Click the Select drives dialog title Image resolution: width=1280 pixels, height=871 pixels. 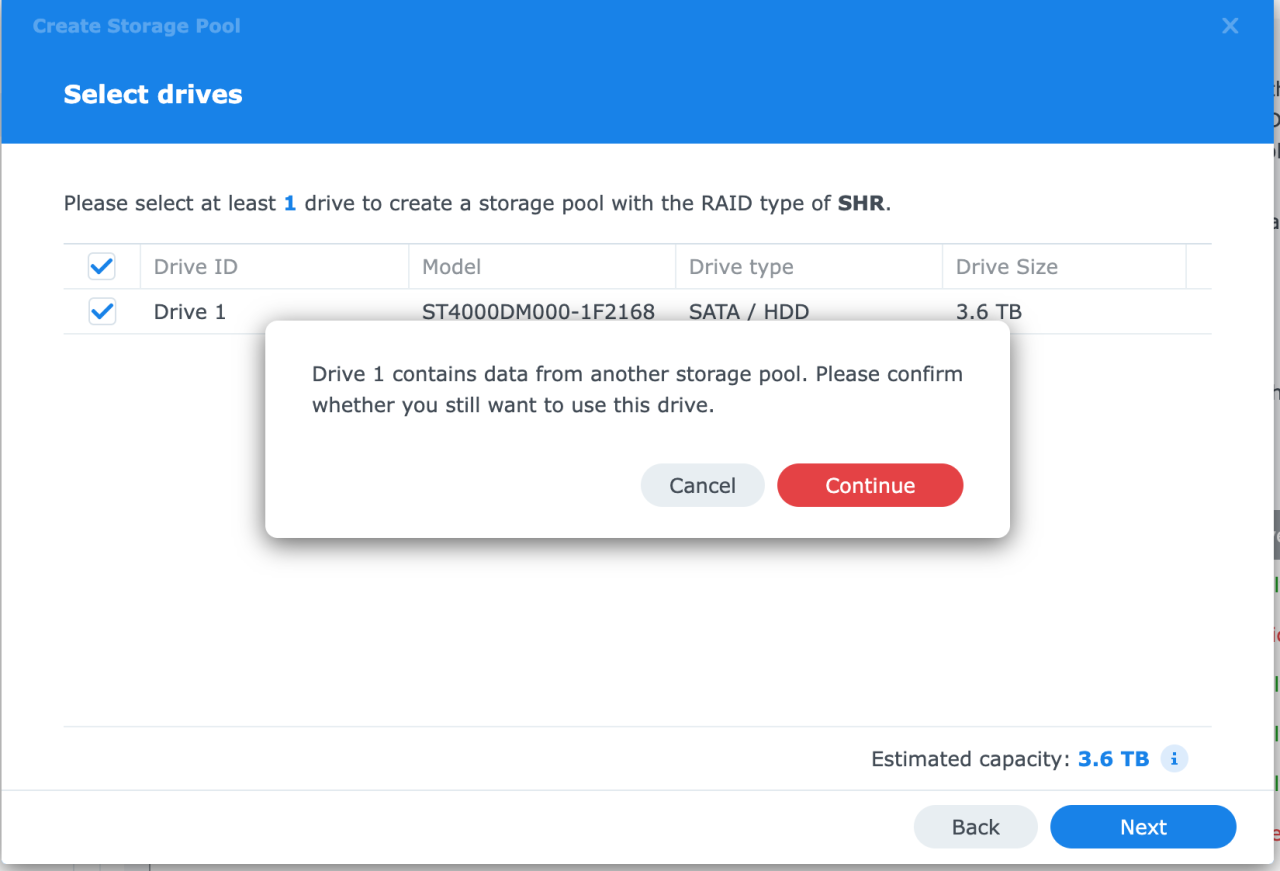click(152, 94)
